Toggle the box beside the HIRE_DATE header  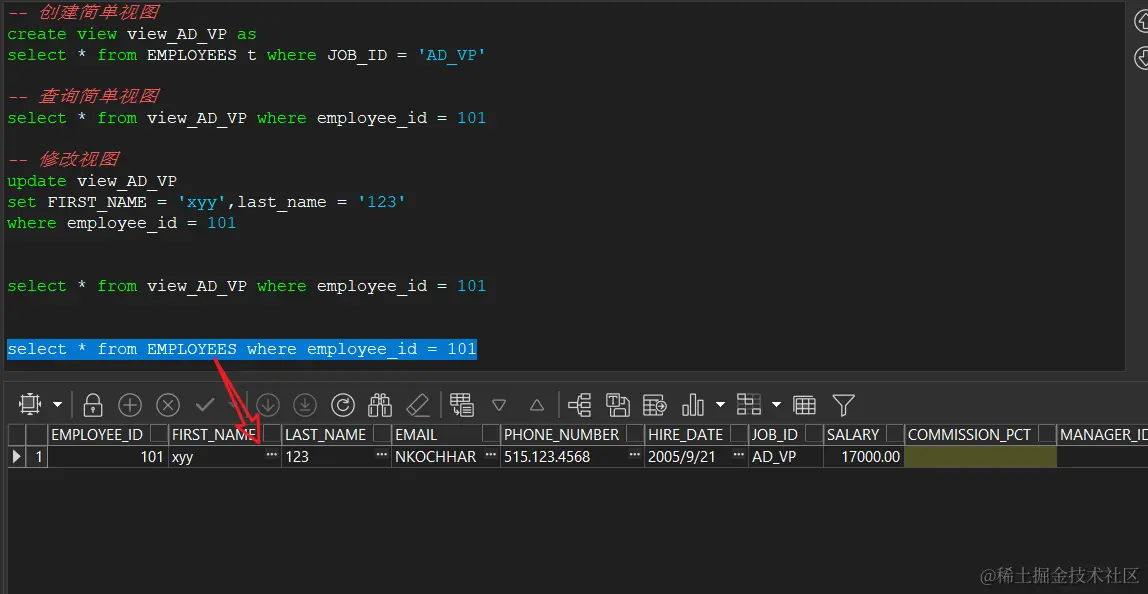(738, 434)
